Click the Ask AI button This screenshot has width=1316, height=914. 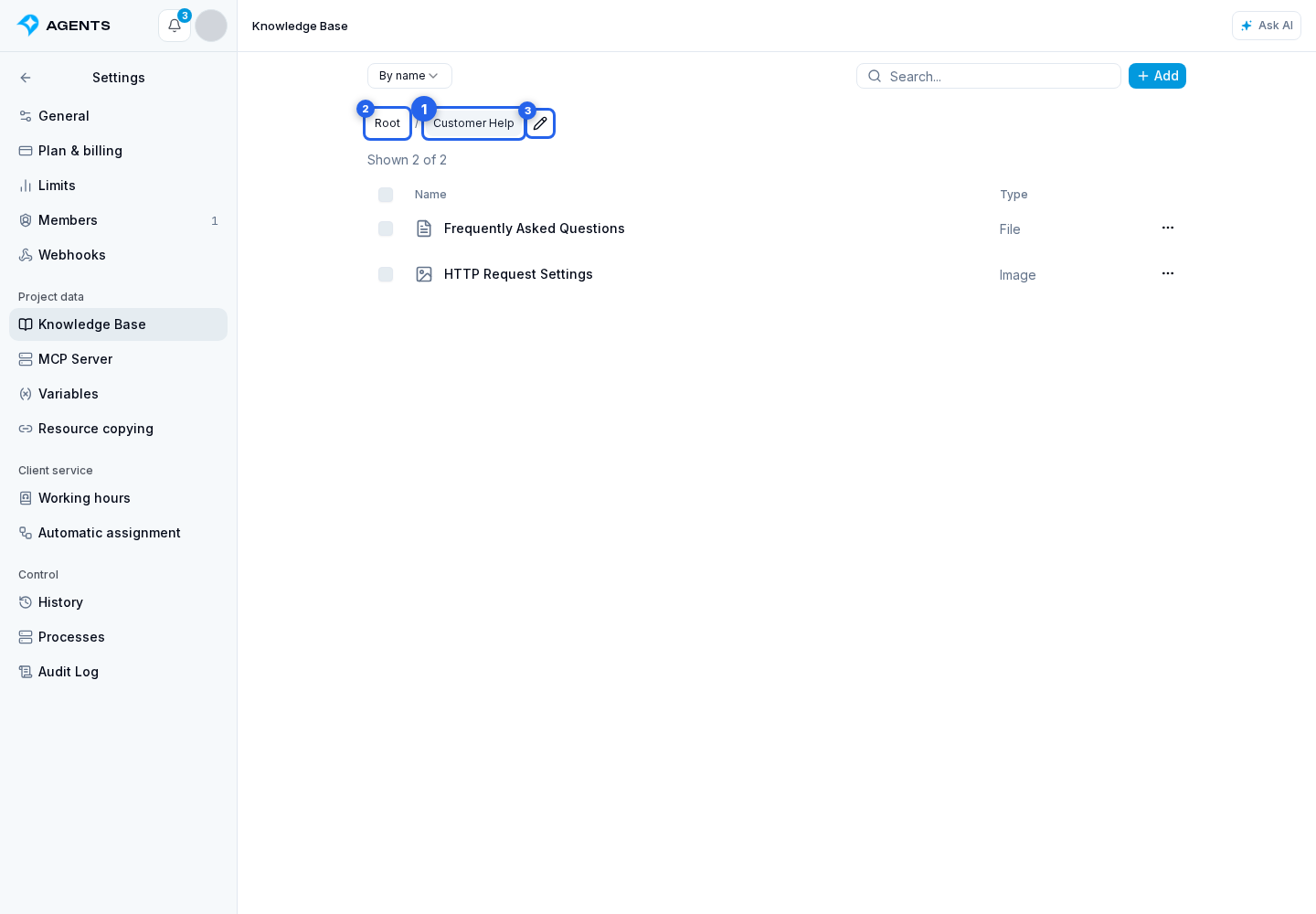(x=1267, y=26)
